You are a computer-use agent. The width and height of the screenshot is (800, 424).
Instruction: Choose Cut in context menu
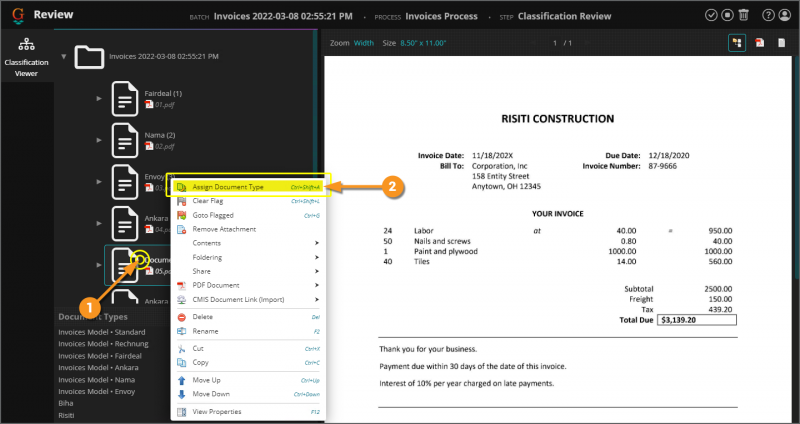point(249,348)
